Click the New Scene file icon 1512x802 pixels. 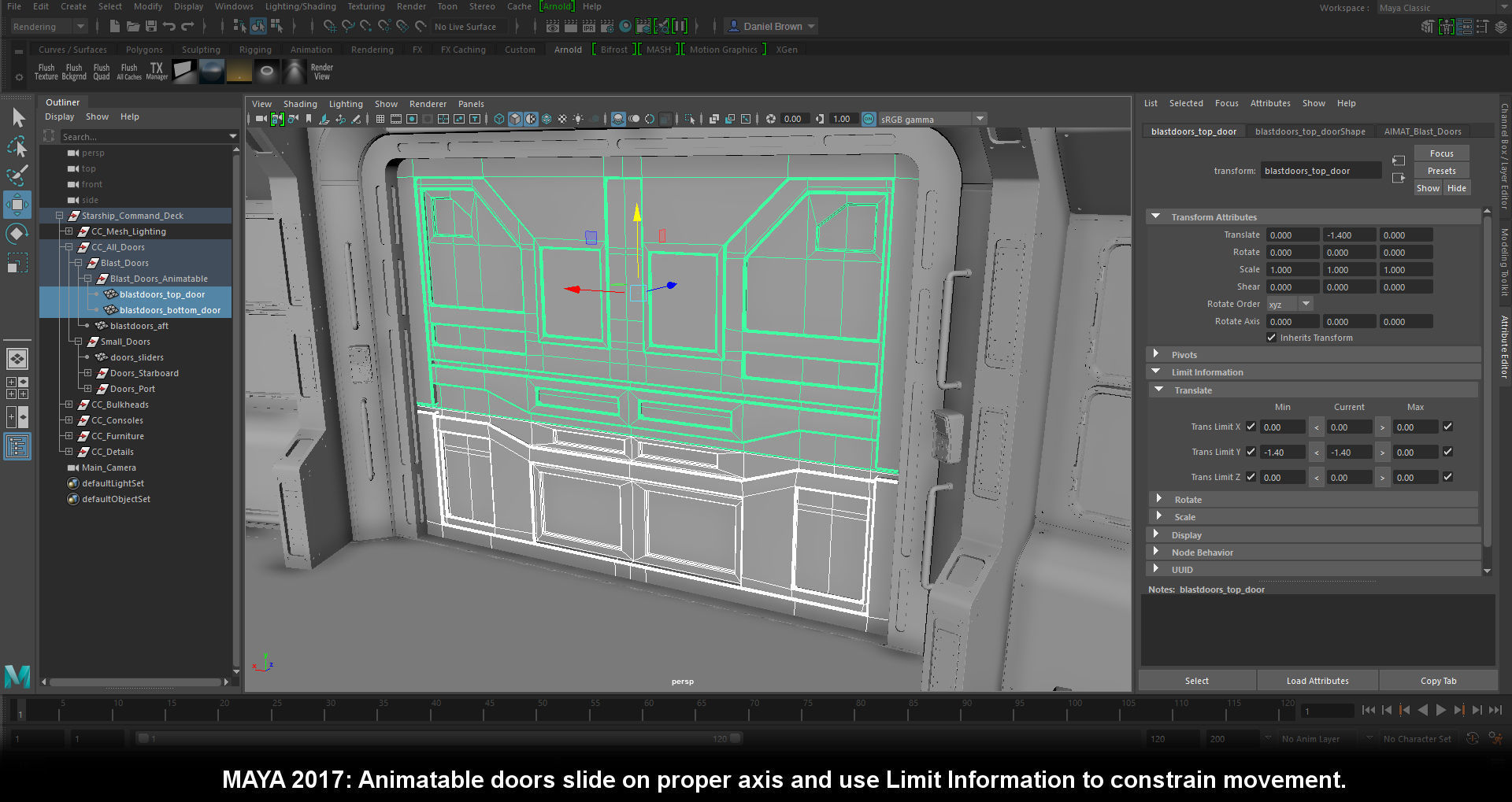115,27
